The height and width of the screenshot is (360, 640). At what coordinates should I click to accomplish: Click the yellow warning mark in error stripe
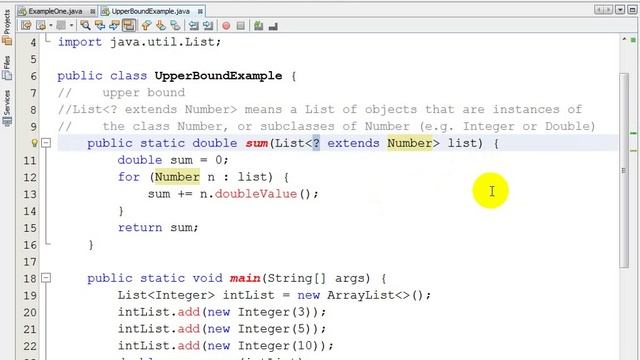[x=633, y=151]
